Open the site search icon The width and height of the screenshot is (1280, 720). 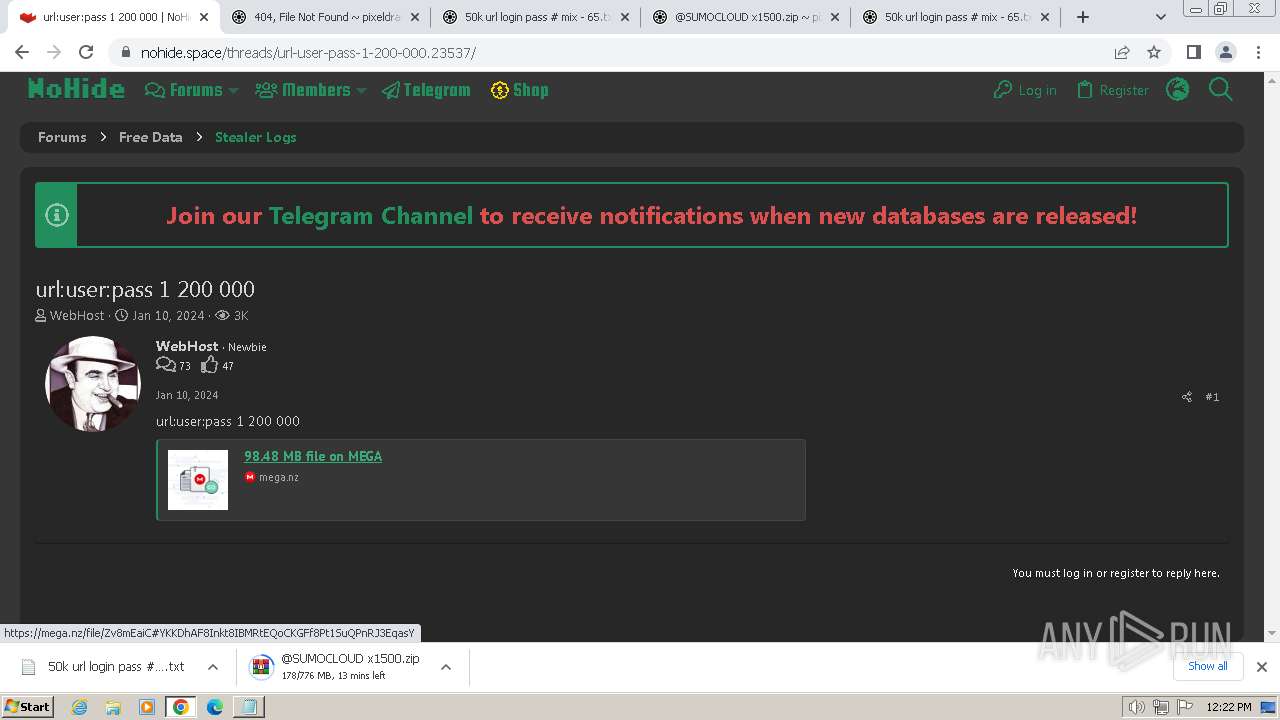click(1221, 90)
